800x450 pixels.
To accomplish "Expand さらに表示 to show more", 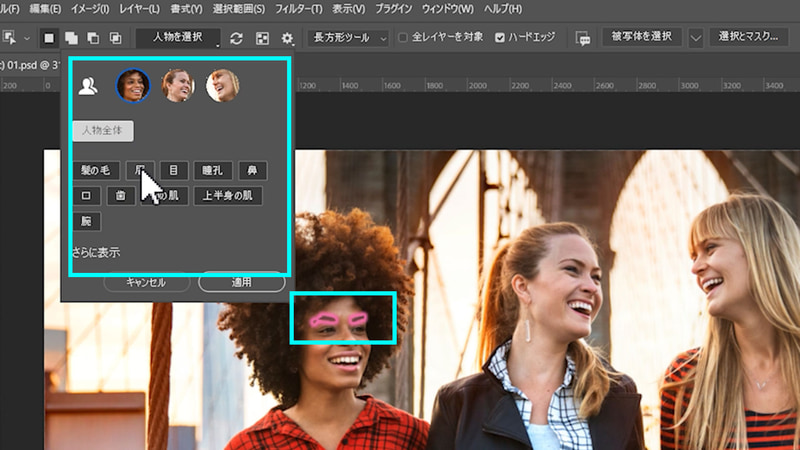I will [x=96, y=253].
